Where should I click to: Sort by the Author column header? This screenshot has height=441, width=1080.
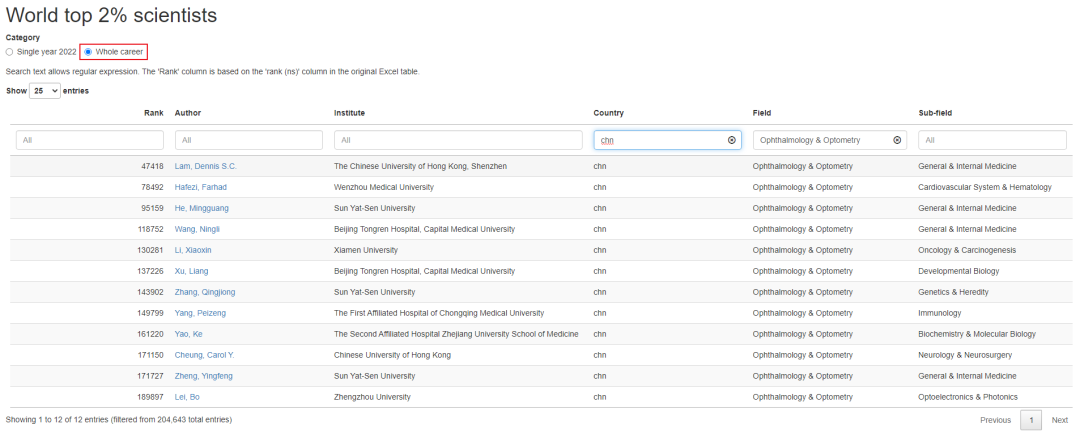click(x=188, y=113)
